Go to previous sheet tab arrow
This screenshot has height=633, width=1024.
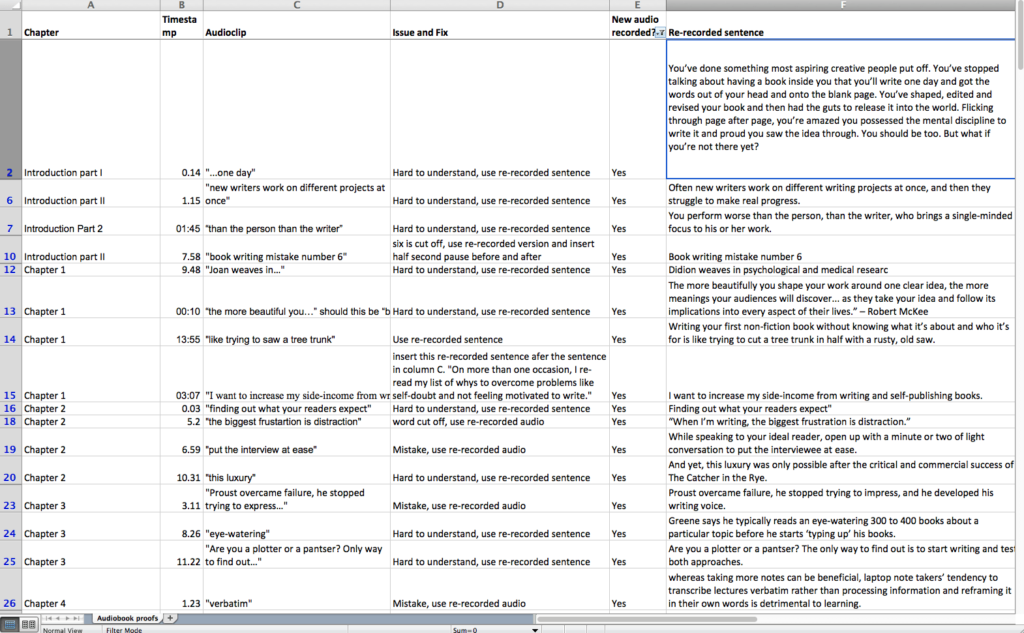(x=56, y=619)
